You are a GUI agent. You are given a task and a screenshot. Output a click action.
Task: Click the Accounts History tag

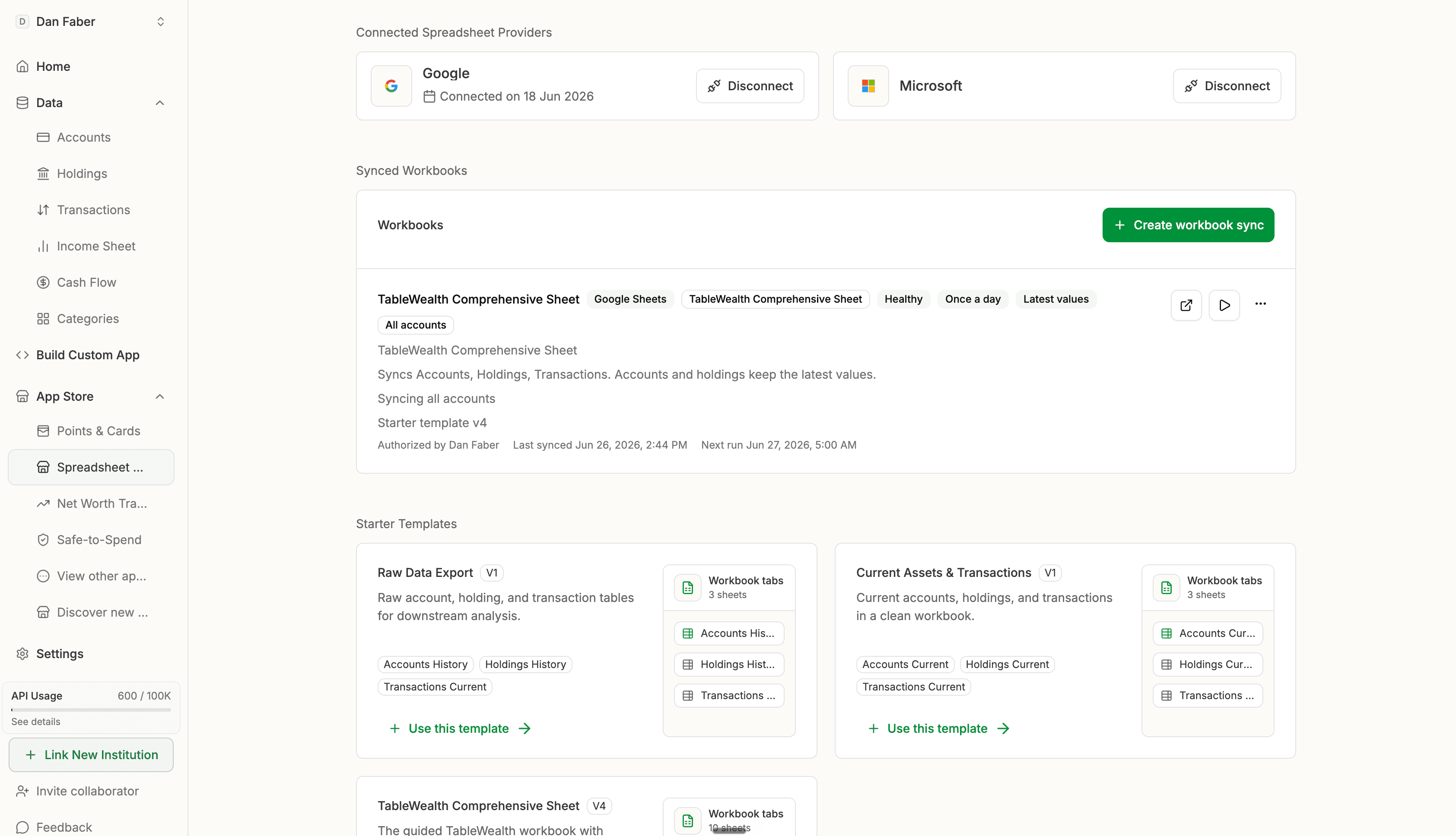coord(426,664)
